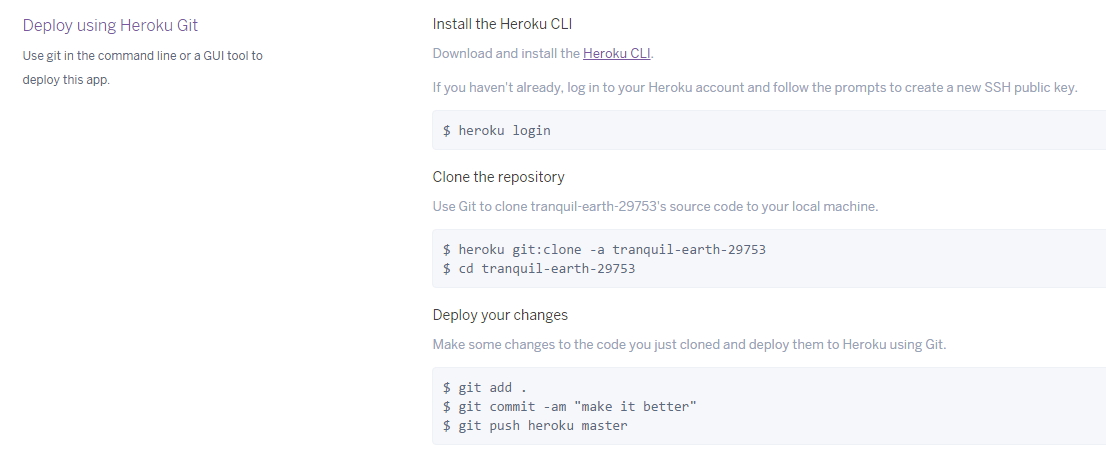Viewport: 1106px width, 473px height.
Task: Open the Heroku CLI download link
Action: [x=616, y=53]
